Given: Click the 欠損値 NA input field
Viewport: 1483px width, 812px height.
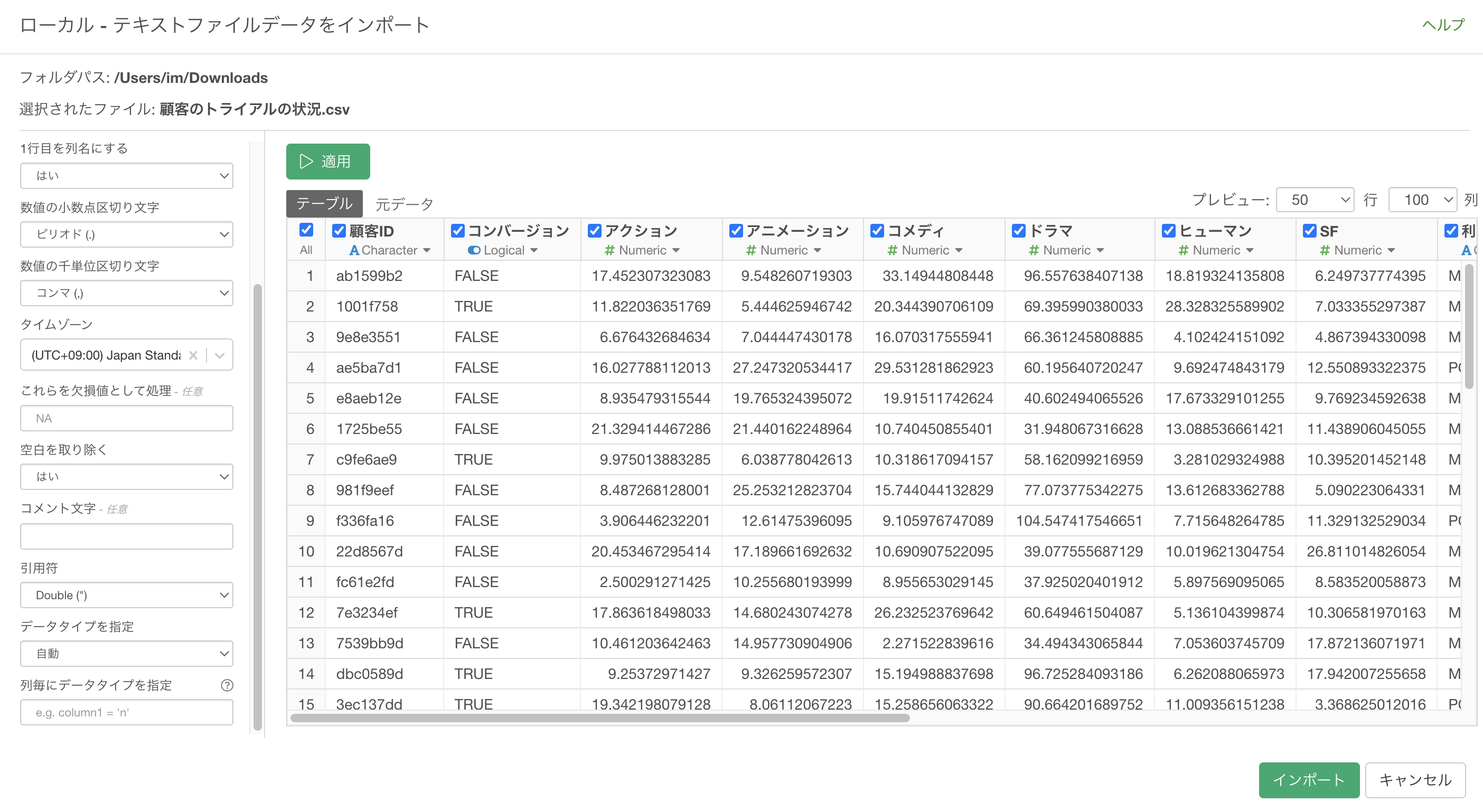Looking at the screenshot, I should coord(127,418).
